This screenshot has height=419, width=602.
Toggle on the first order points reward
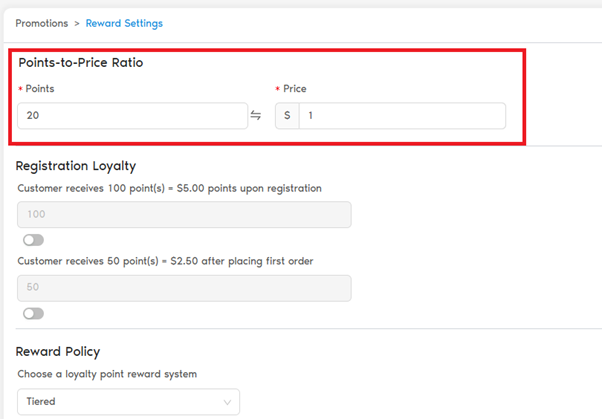click(33, 313)
